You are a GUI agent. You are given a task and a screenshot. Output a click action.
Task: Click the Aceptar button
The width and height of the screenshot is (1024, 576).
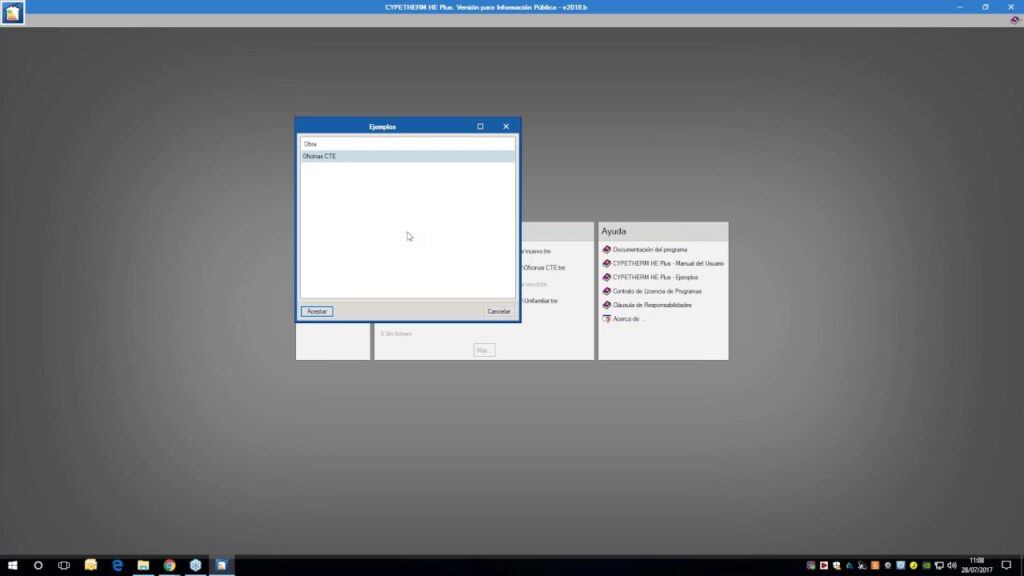pyautogui.click(x=316, y=311)
